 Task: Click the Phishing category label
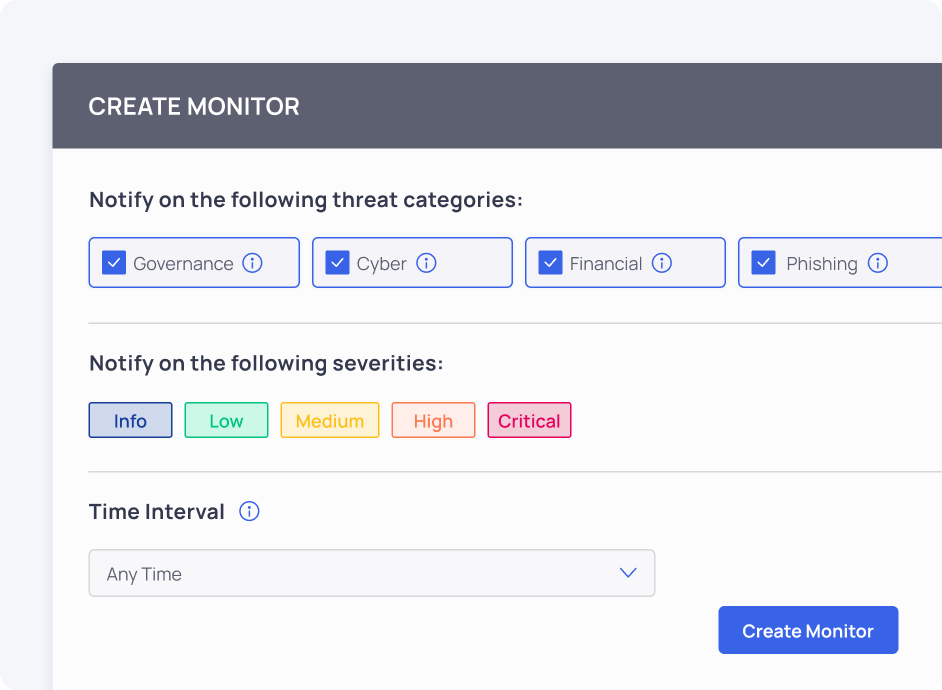822,264
